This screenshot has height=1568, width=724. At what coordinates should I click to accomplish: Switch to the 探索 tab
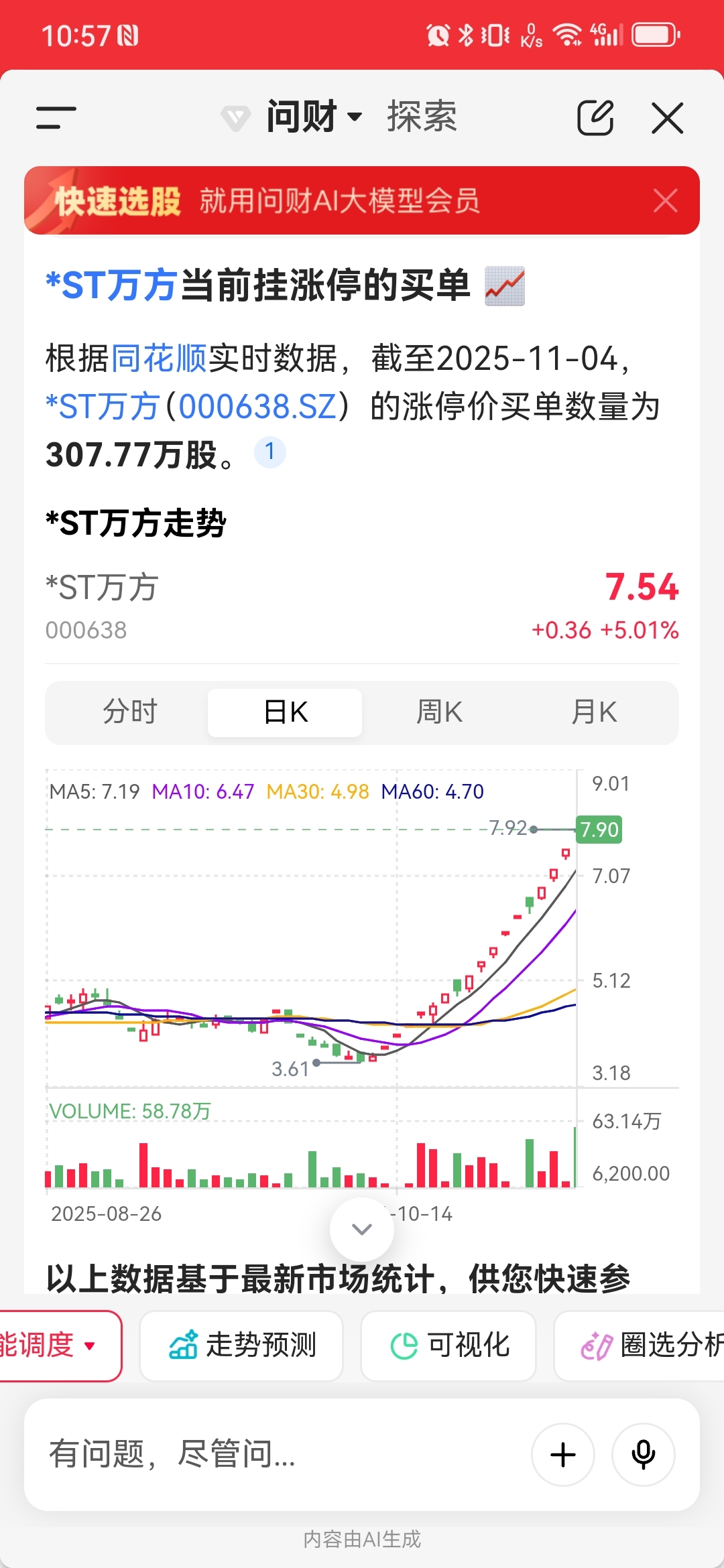[422, 117]
